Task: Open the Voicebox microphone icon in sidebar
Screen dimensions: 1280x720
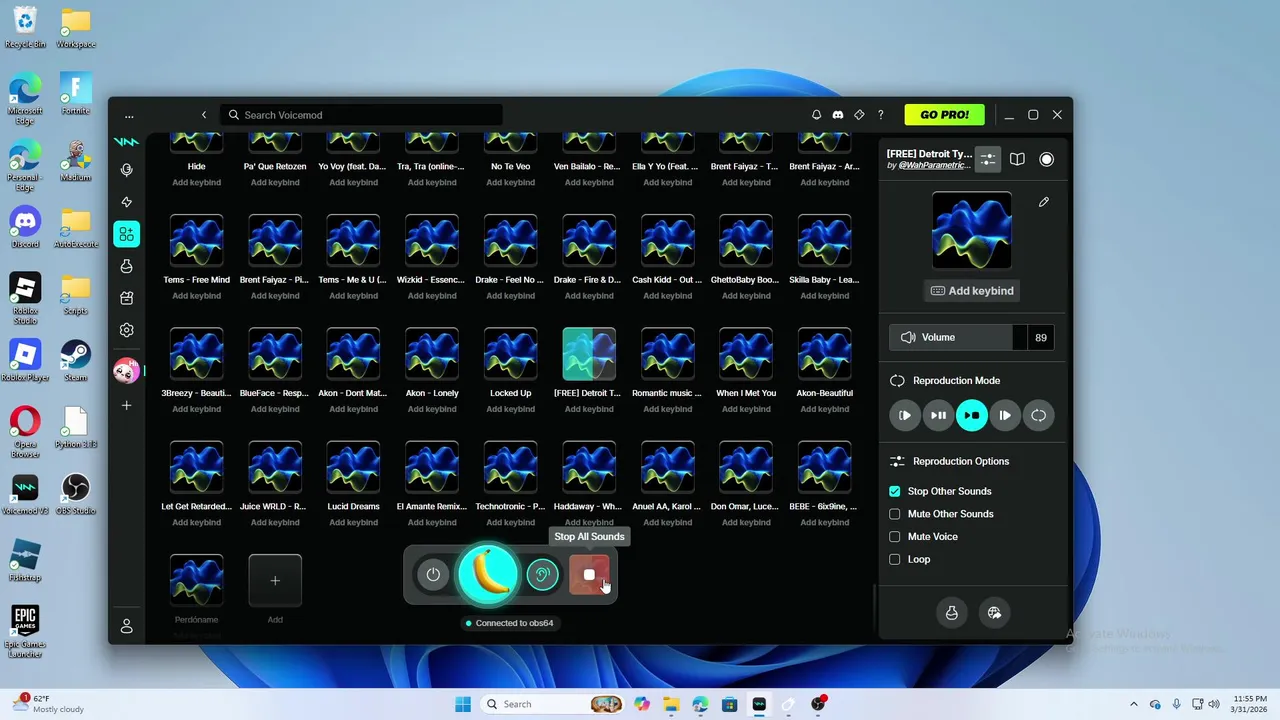Action: [x=126, y=170]
